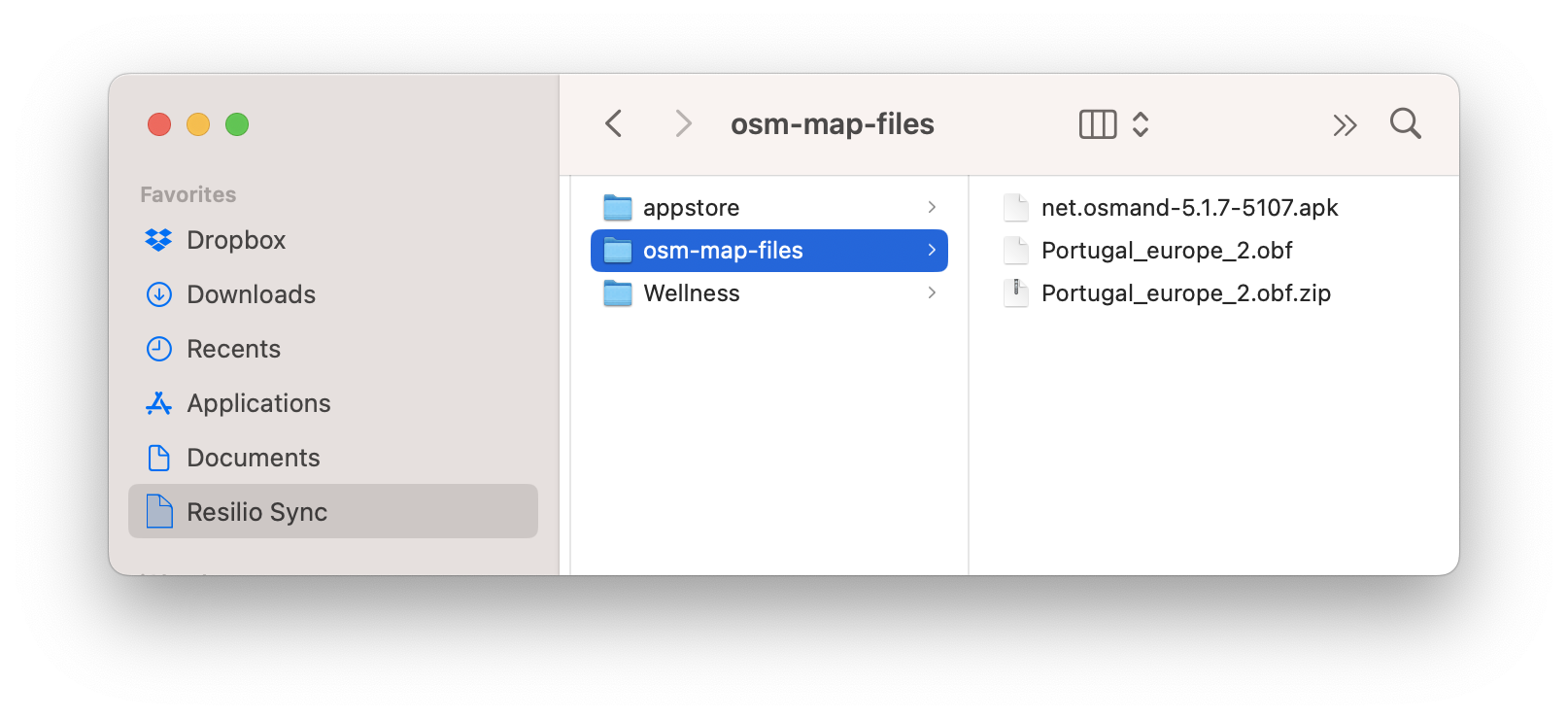
Task: Open Applications from Favorites
Action: [258, 403]
